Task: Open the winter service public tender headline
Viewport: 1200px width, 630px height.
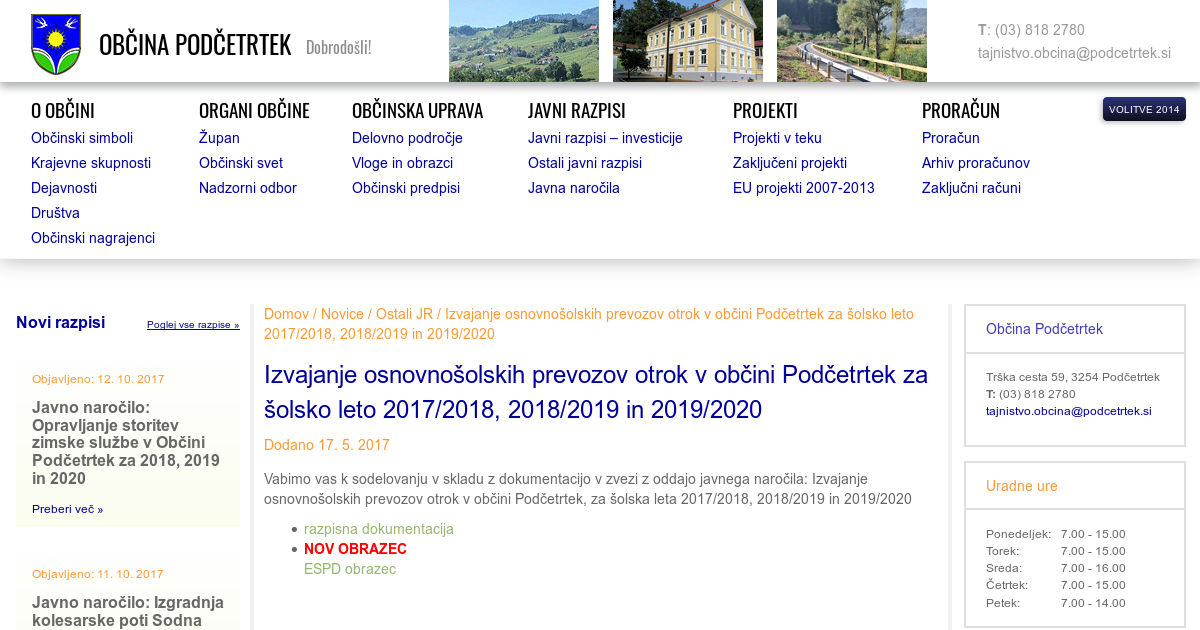Action: click(x=126, y=443)
